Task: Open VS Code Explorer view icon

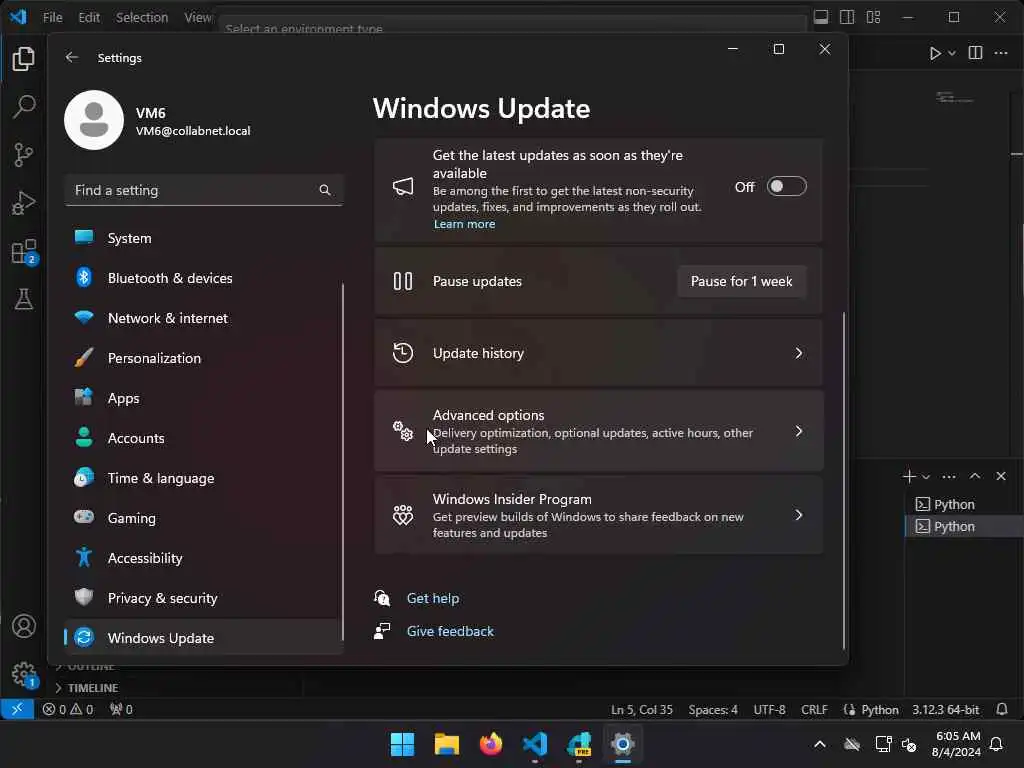Action: pyautogui.click(x=24, y=59)
